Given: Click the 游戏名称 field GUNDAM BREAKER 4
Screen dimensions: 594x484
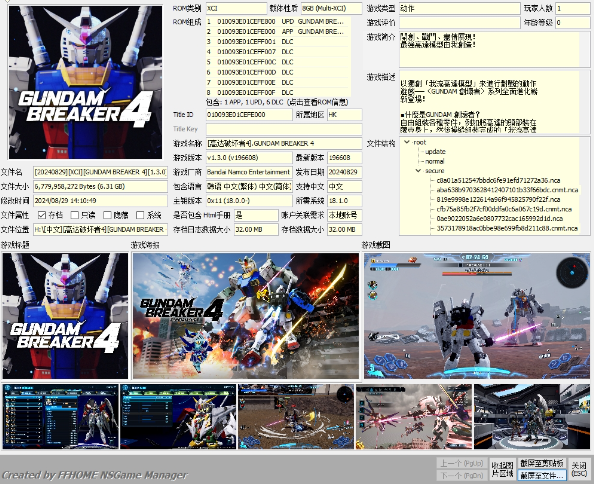Looking at the screenshot, I should (284, 143).
